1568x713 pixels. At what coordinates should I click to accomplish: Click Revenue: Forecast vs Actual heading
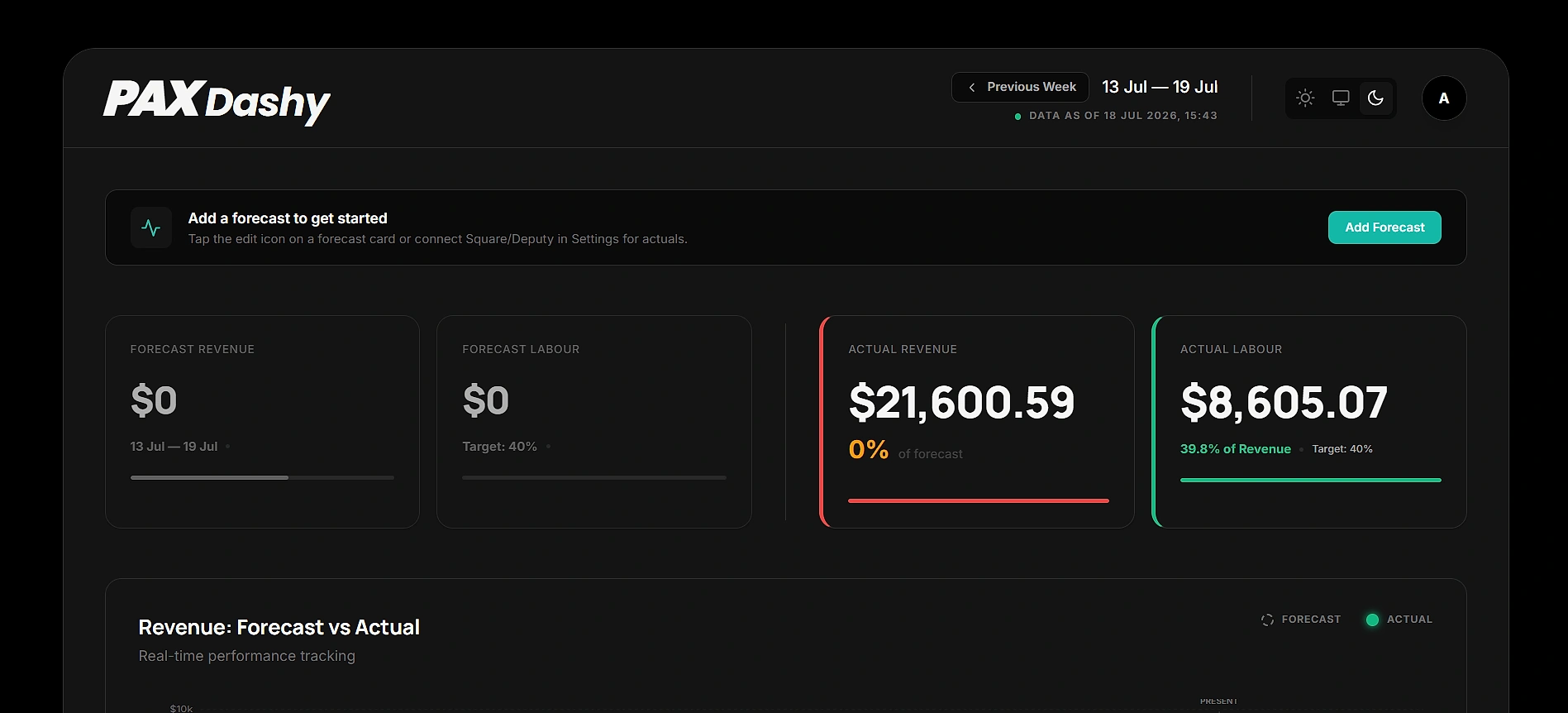[x=279, y=628]
